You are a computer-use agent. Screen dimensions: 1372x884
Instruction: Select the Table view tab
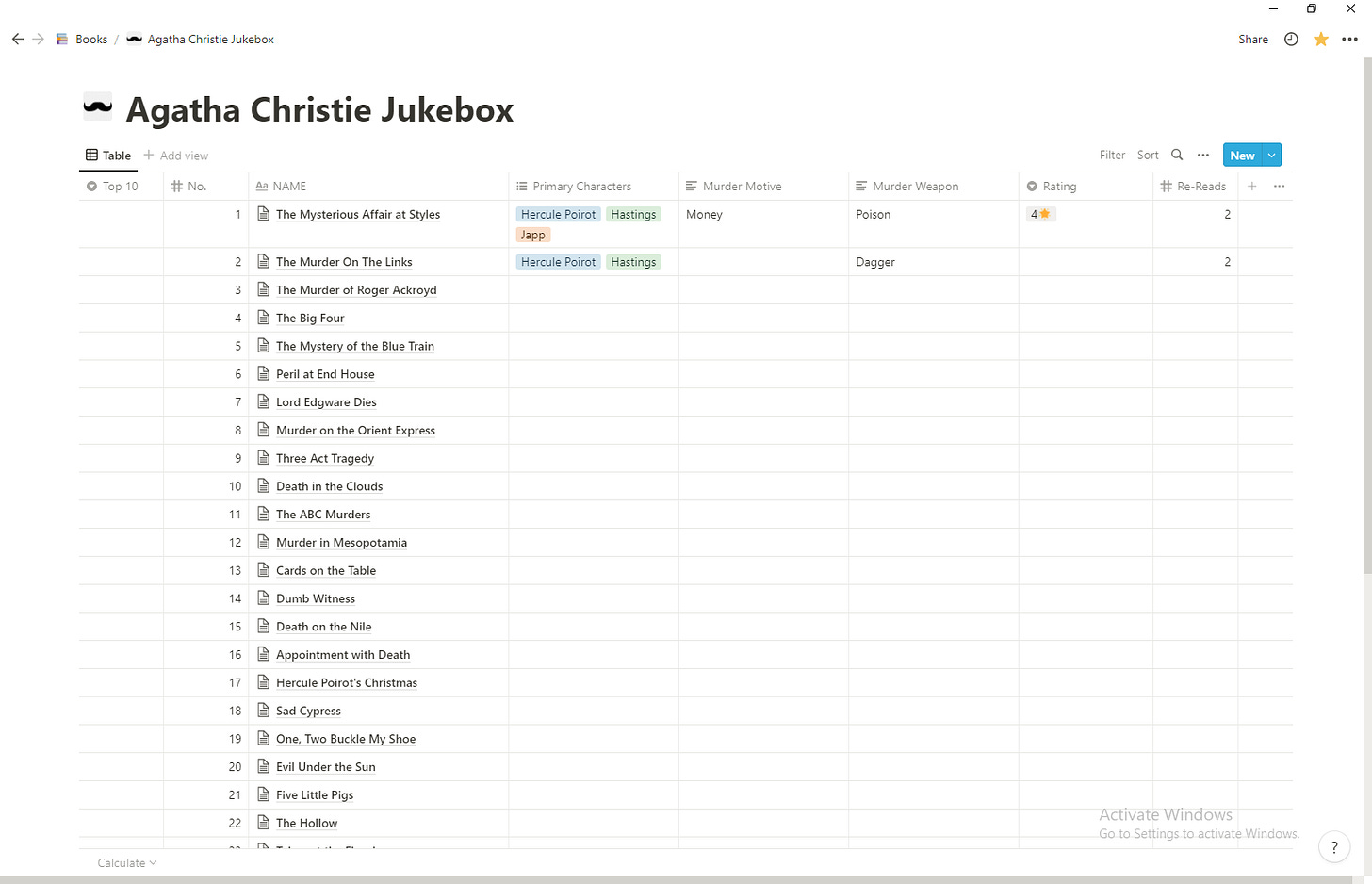click(108, 156)
